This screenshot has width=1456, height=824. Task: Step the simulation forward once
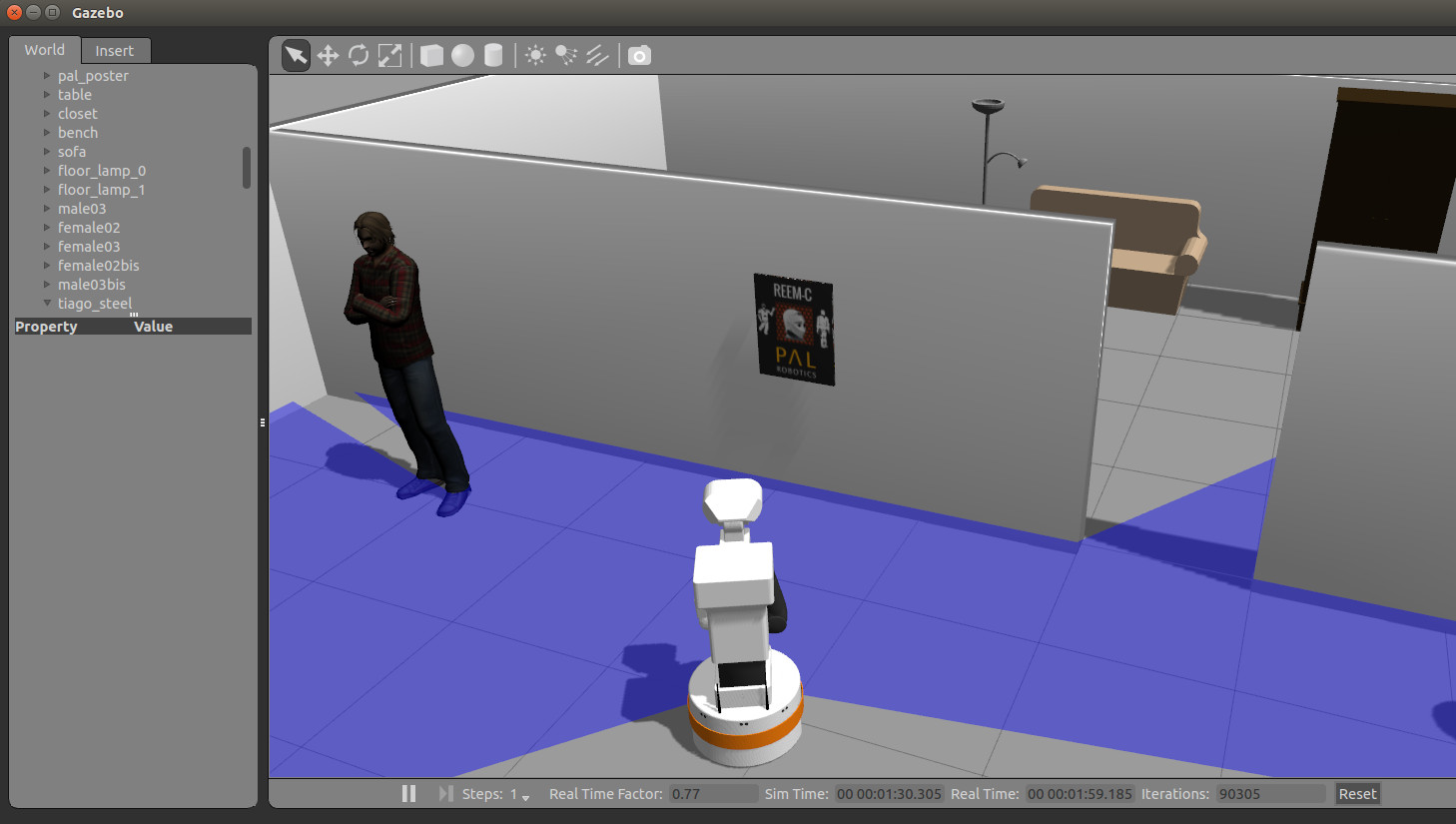(445, 793)
